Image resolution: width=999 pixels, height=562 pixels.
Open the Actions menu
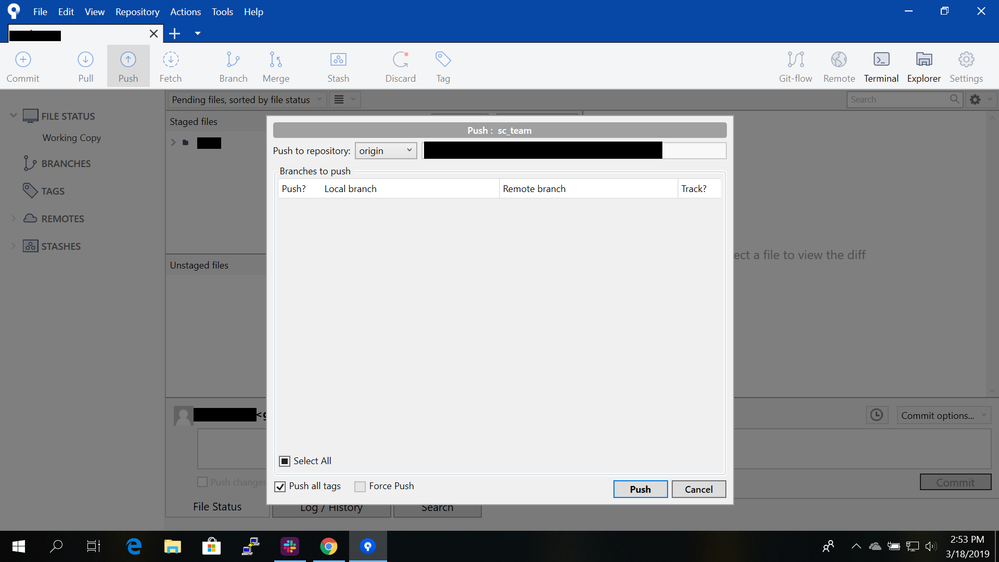point(185,11)
